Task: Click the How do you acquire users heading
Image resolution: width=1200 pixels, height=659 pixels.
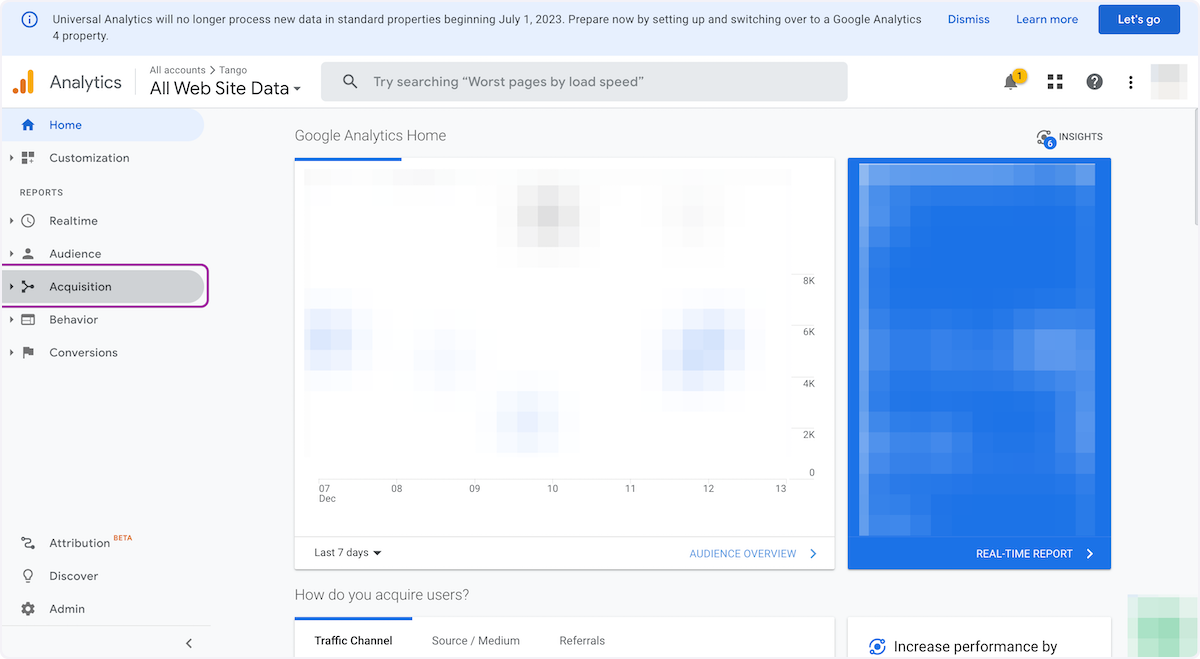Action: pyautogui.click(x=382, y=595)
